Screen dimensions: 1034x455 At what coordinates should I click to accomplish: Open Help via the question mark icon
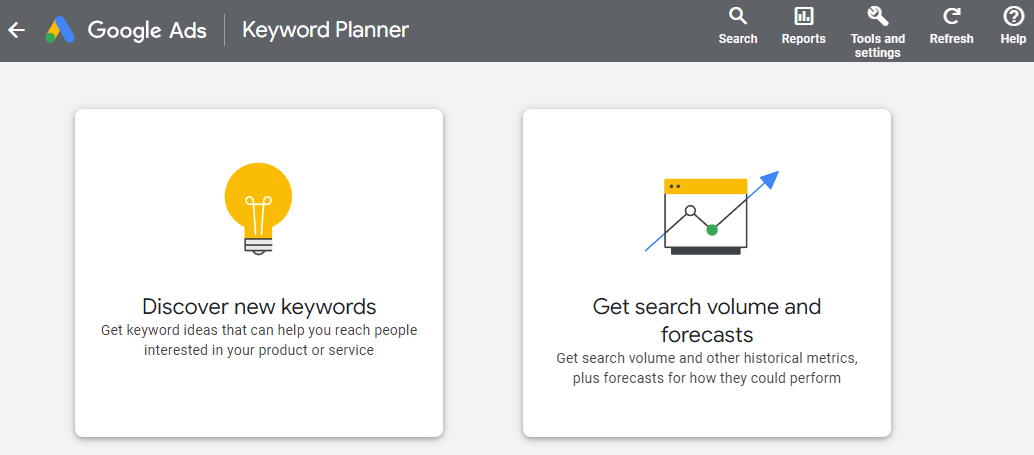click(1013, 16)
